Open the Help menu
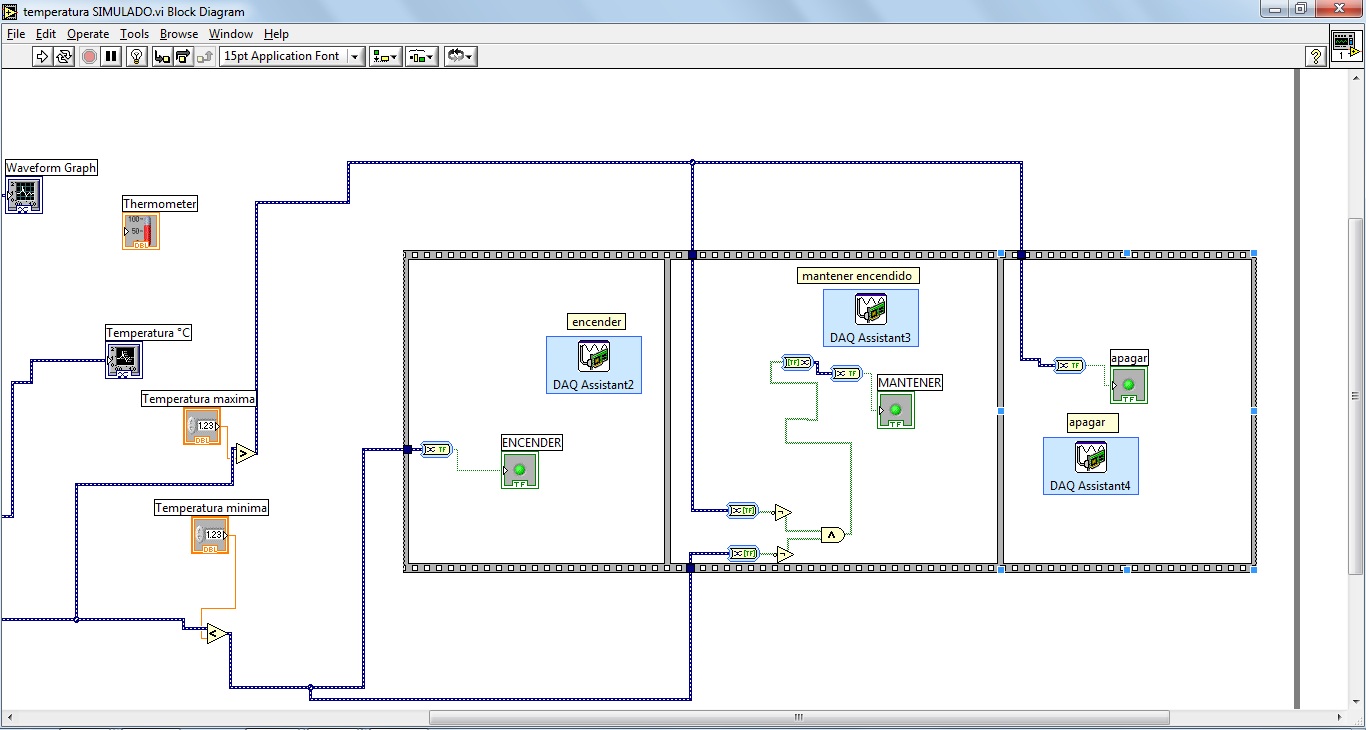The width and height of the screenshot is (1369, 730). coord(276,33)
